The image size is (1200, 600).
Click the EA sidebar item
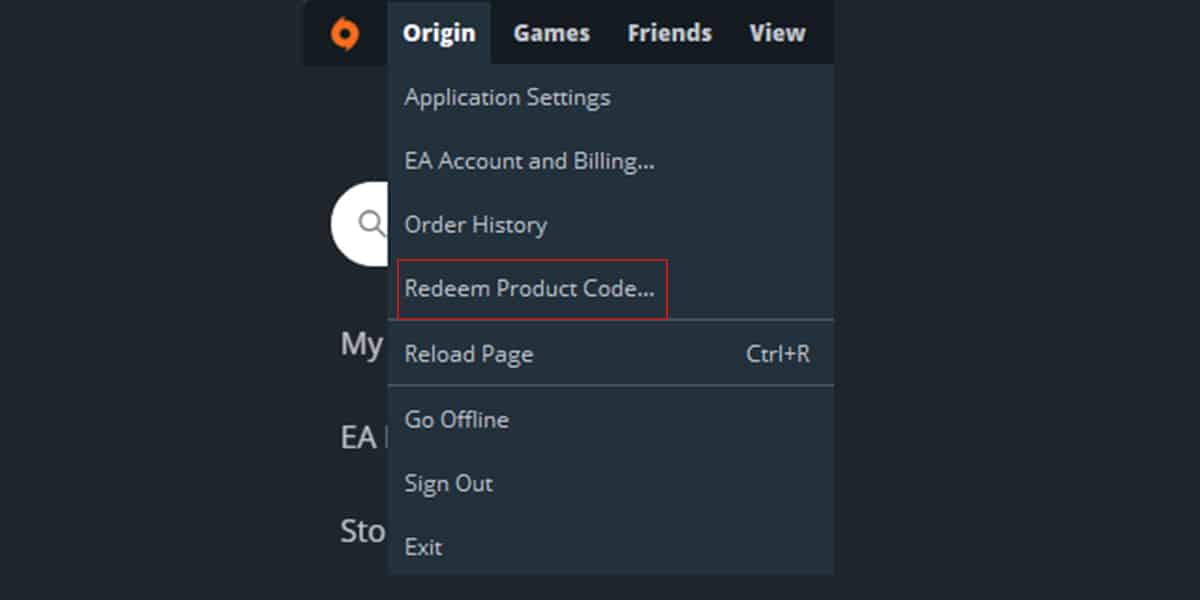pos(360,437)
